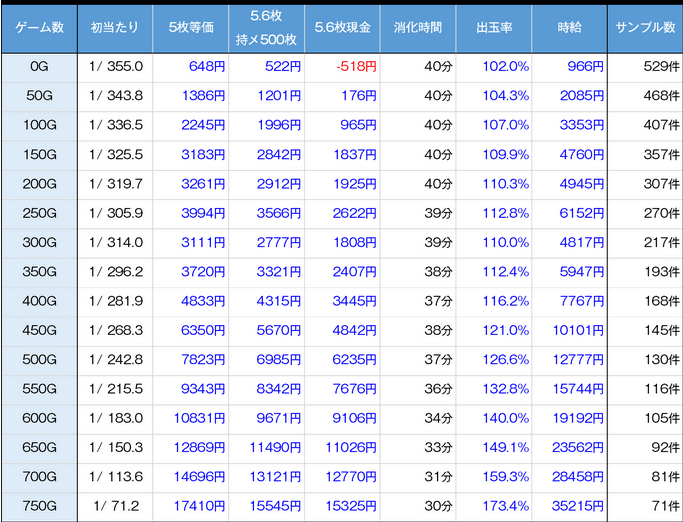Click the 時給 column header
The height and width of the screenshot is (522, 683).
pyautogui.click(x=570, y=28)
